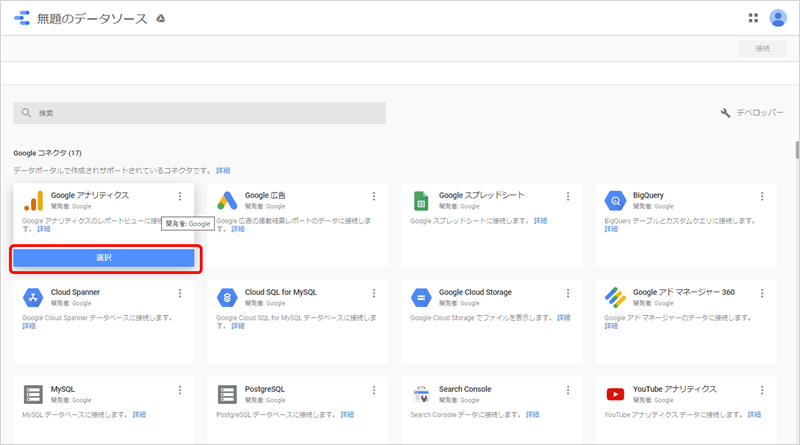
Task: Open more options for YouTube アナリティクス
Action: (762, 390)
